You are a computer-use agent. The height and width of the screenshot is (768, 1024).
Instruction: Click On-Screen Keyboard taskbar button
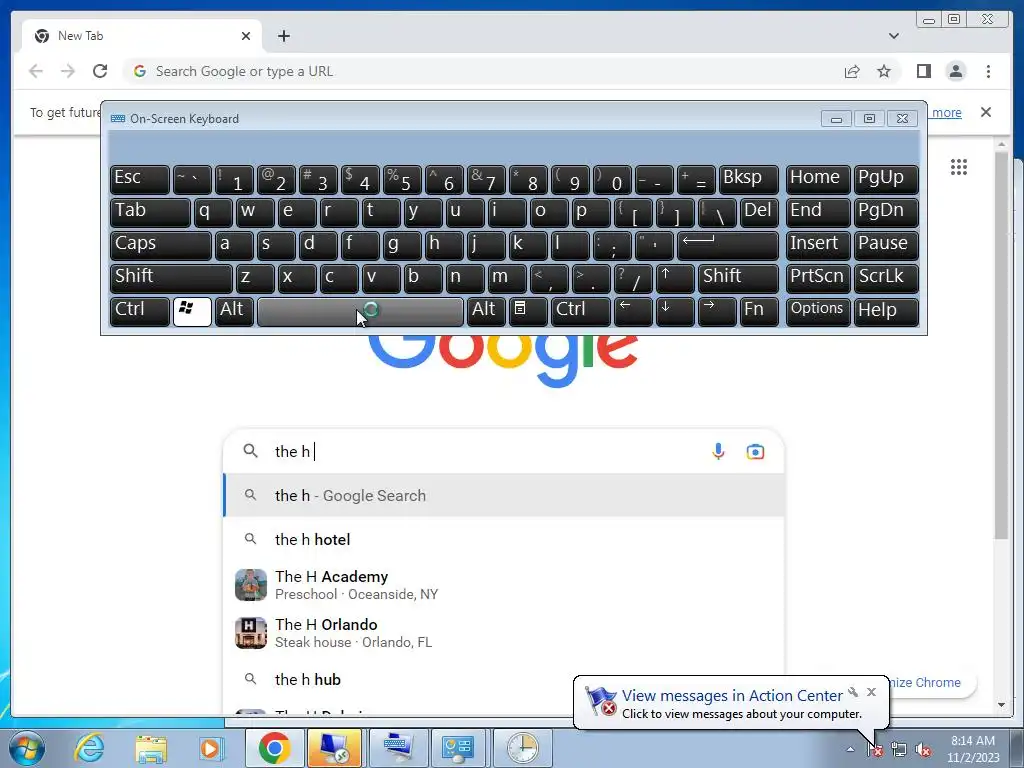pyautogui.click(x=398, y=748)
